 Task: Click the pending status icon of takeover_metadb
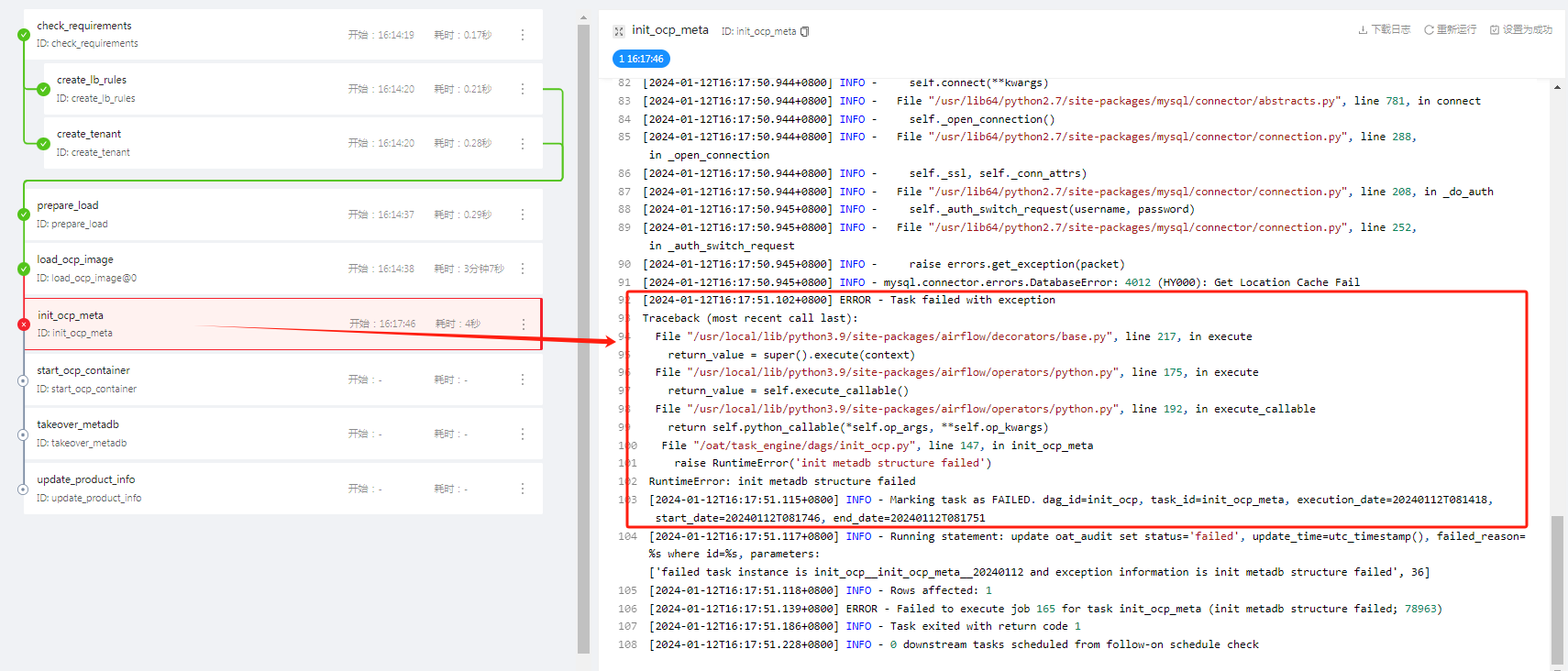[23, 434]
